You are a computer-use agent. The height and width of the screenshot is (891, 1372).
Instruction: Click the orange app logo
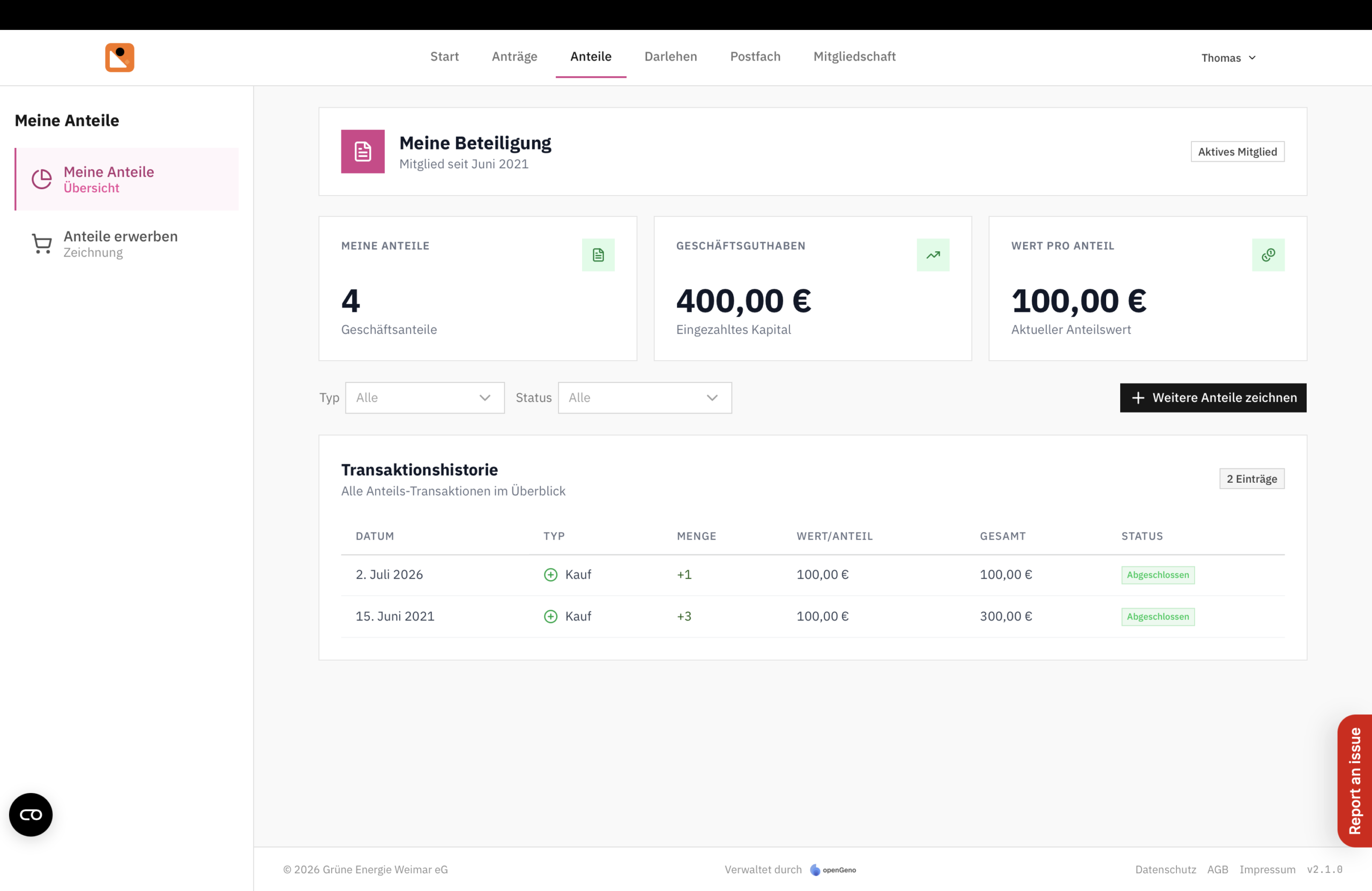[120, 57]
